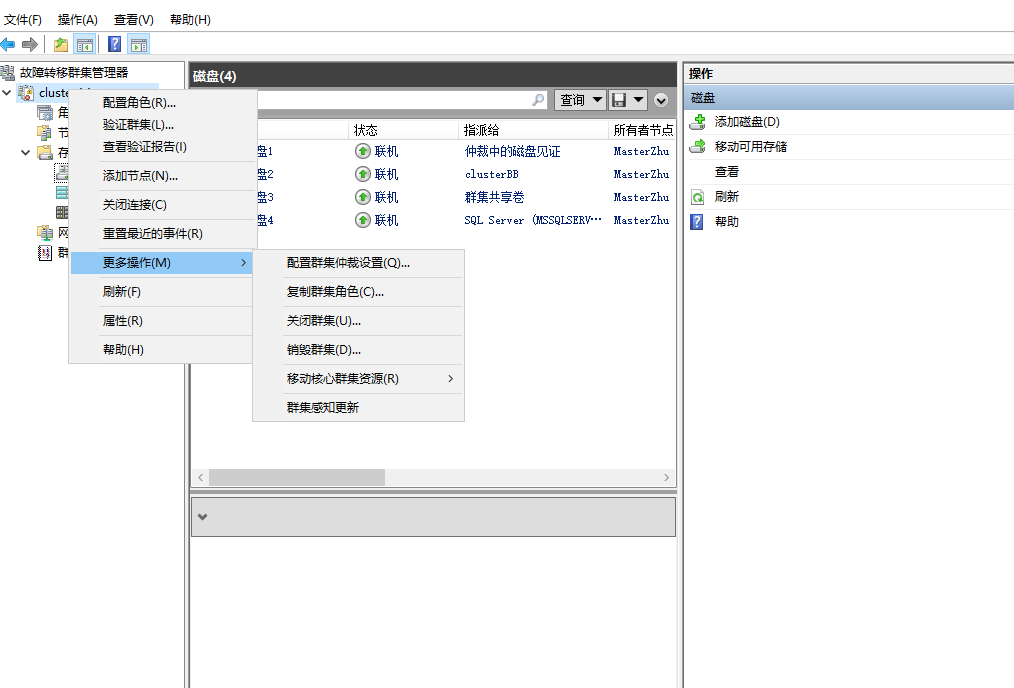
Task: Click the round expand chevron beside the query box
Action: coord(661,100)
